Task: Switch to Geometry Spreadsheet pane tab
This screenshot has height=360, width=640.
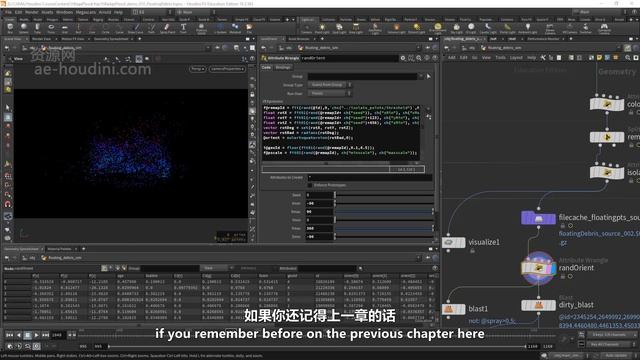Action: pos(111,39)
